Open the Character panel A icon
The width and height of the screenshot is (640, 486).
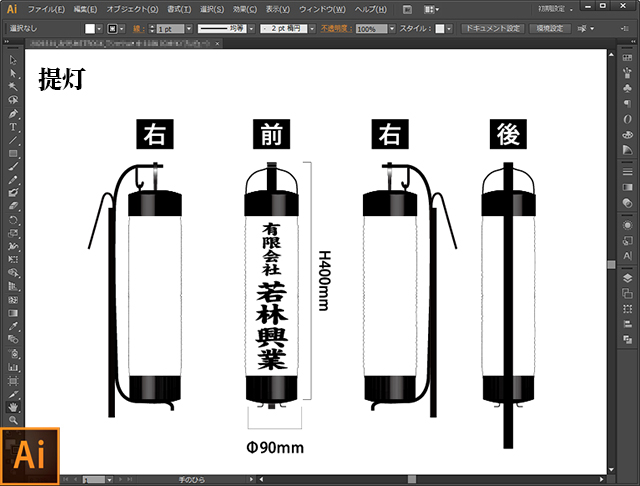pos(627,256)
